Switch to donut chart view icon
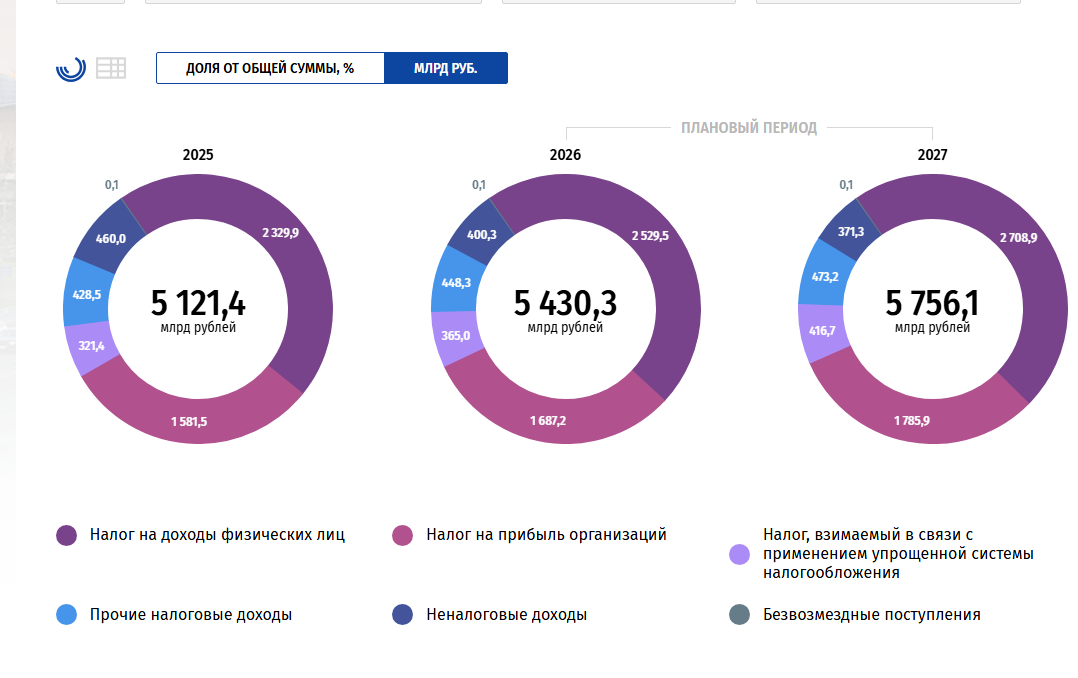1078x678 pixels. (x=71, y=68)
